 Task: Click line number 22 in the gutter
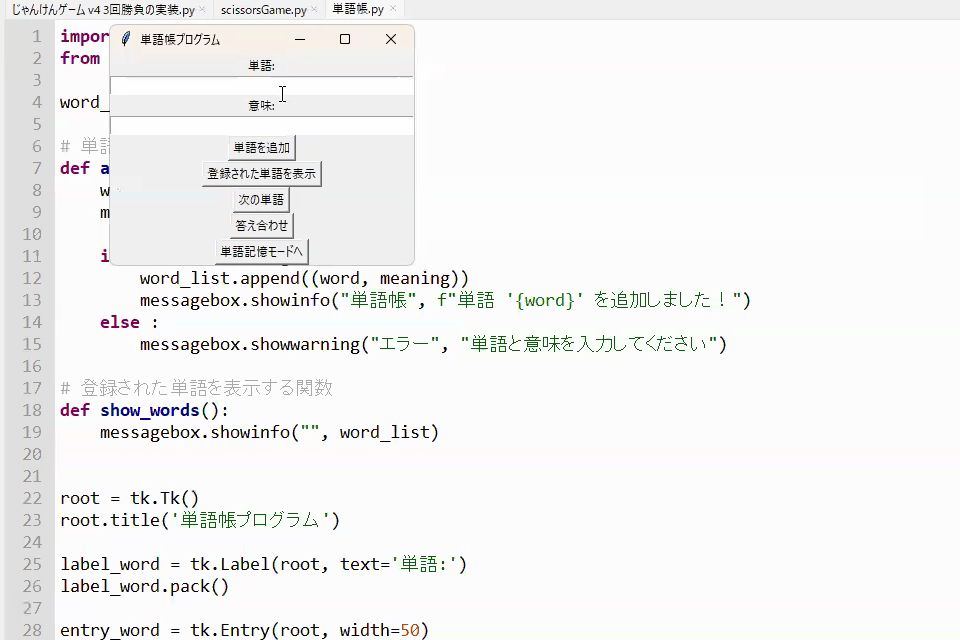[32, 499]
